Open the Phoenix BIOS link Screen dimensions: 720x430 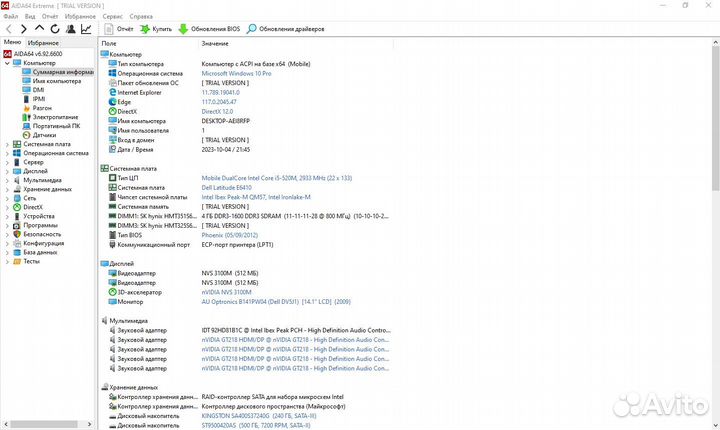pyautogui.click(x=230, y=235)
